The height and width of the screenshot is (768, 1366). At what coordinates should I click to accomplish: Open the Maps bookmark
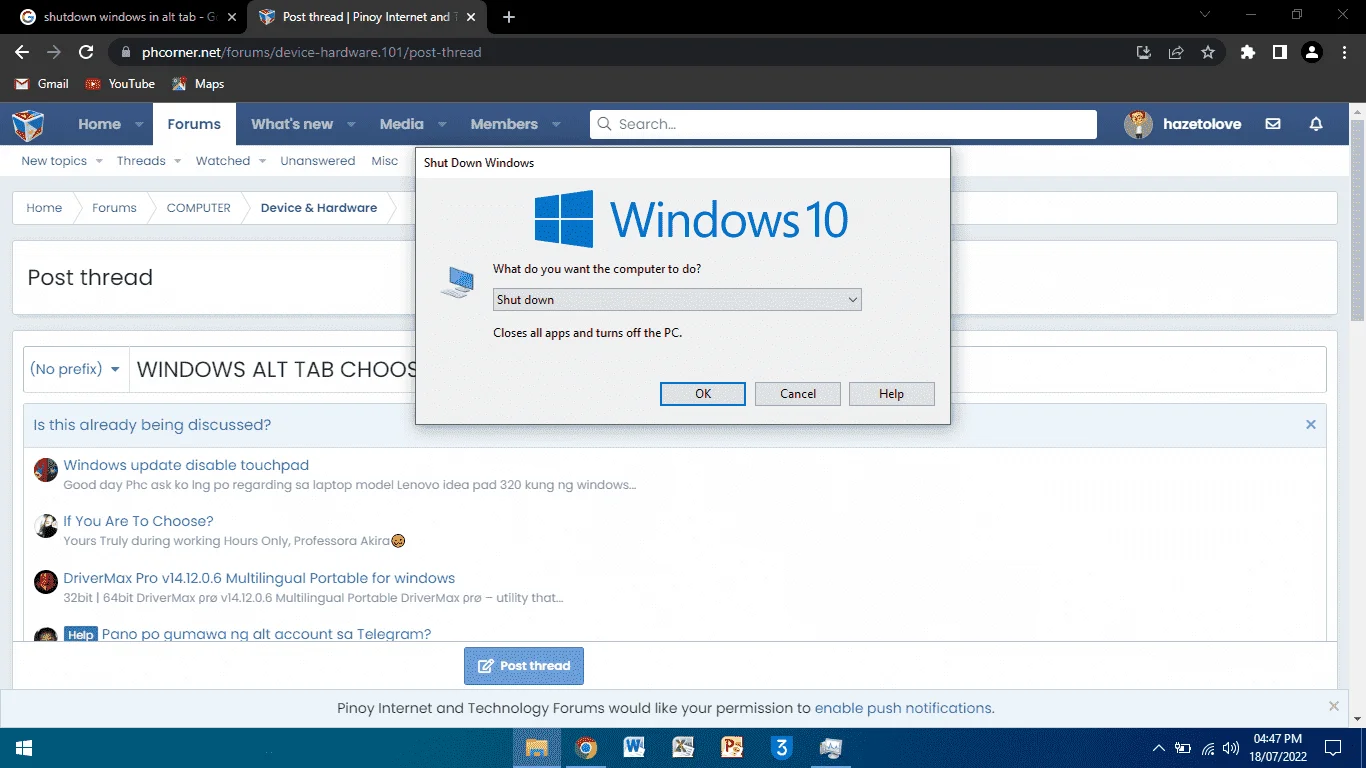coord(198,84)
